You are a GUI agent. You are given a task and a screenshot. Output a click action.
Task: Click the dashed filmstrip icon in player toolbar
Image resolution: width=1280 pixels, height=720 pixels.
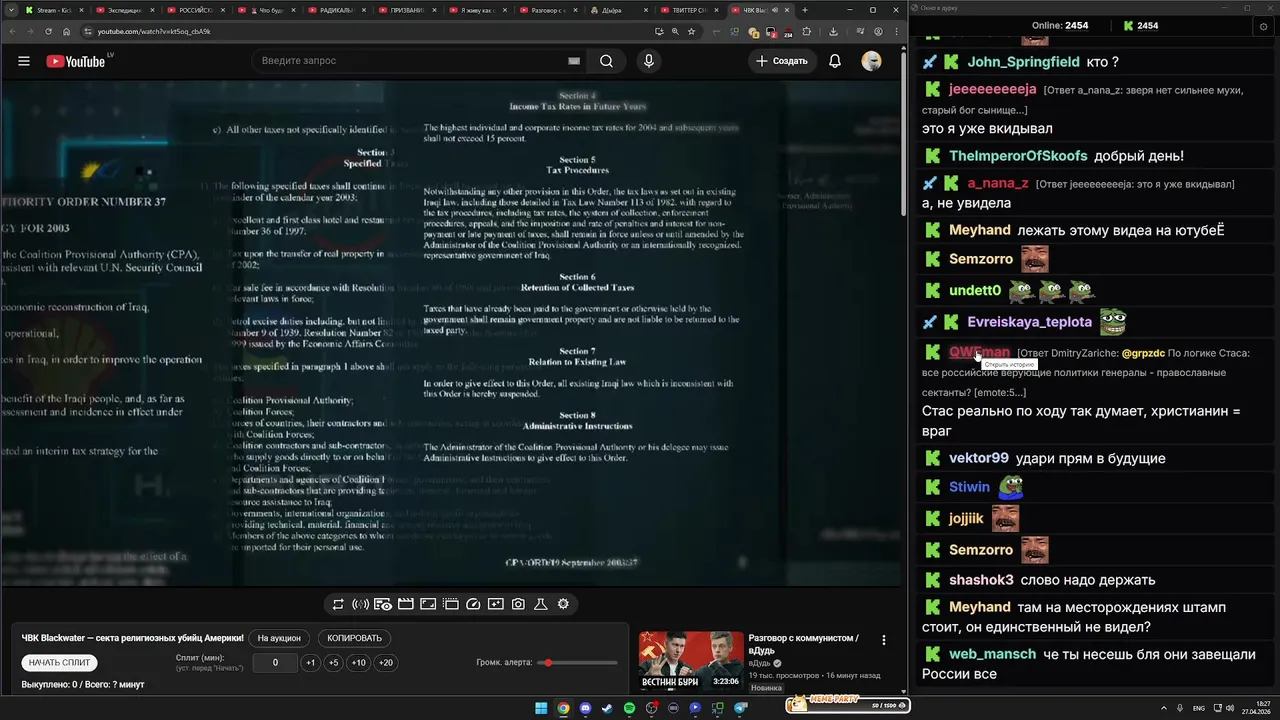tap(451, 604)
